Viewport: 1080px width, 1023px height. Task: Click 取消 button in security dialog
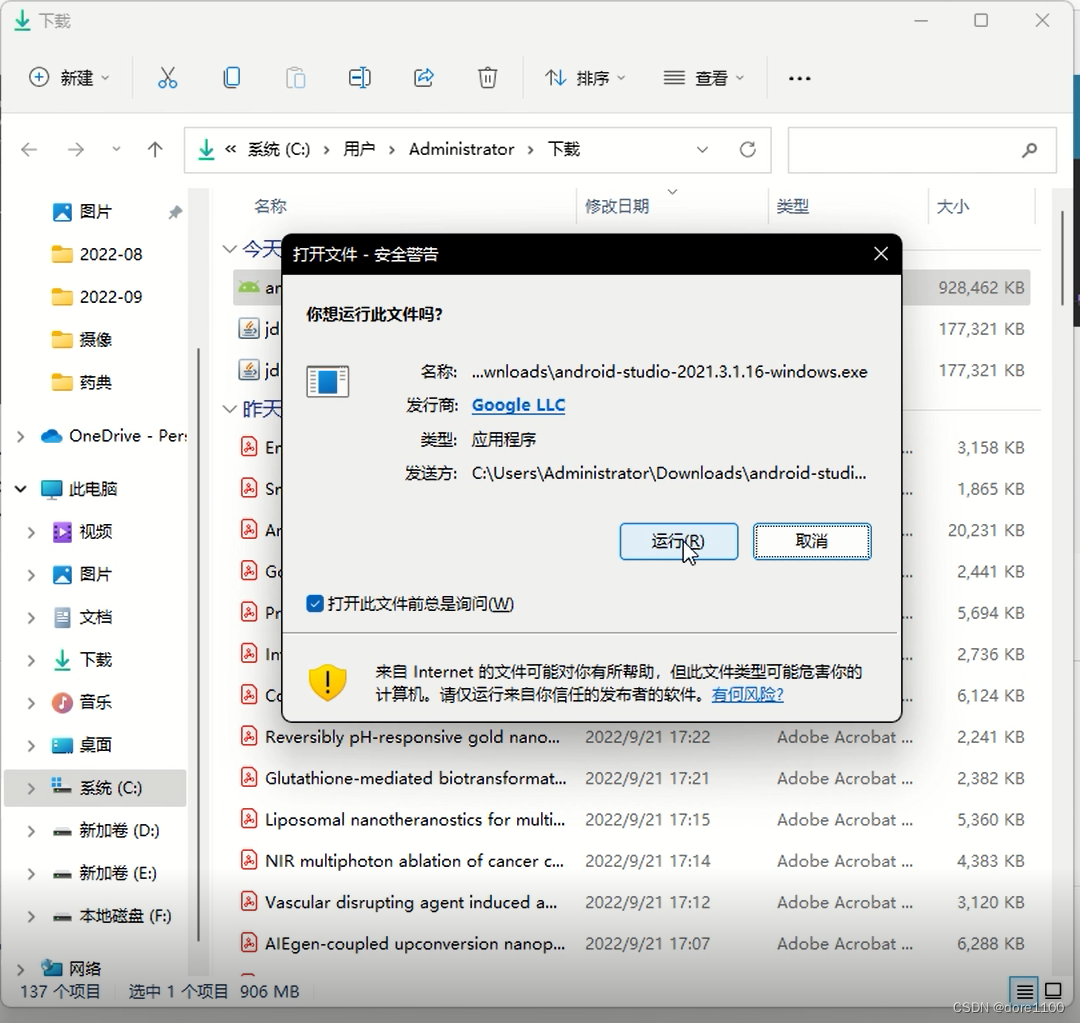click(x=812, y=541)
